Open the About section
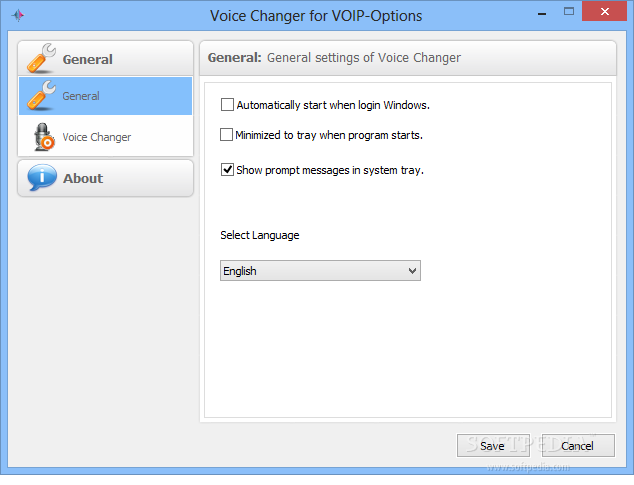The height and width of the screenshot is (485, 634). pos(106,178)
